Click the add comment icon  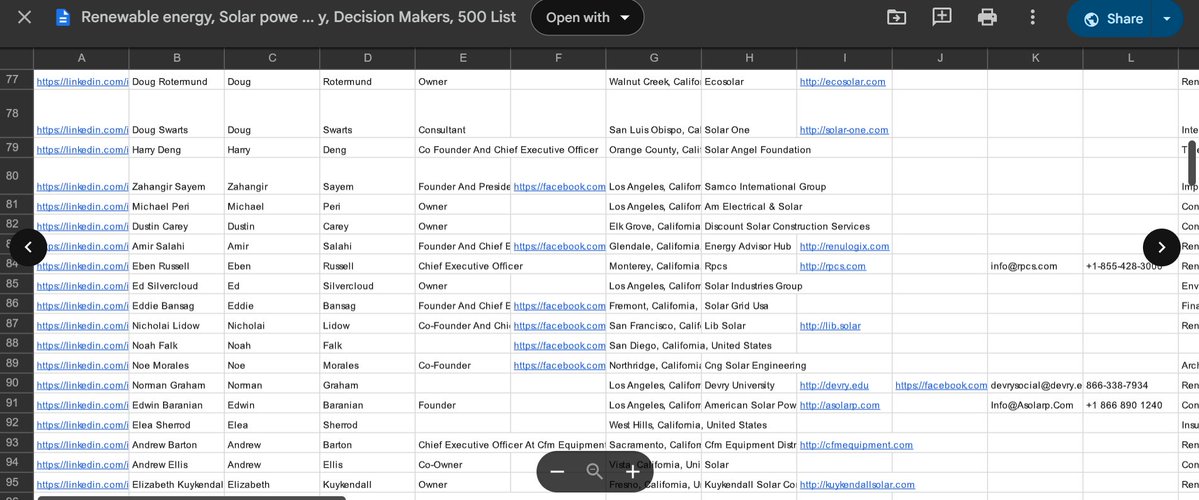click(942, 18)
